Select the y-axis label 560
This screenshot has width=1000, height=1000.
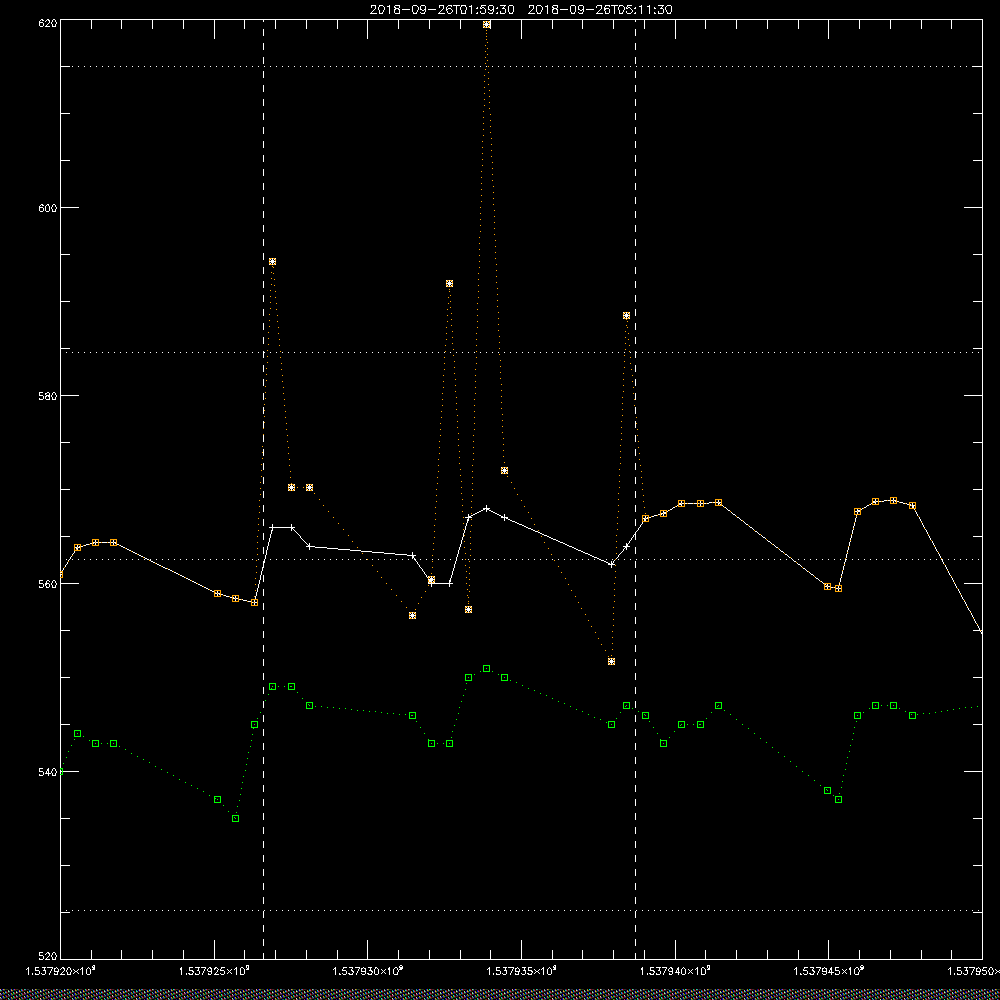pos(48,584)
